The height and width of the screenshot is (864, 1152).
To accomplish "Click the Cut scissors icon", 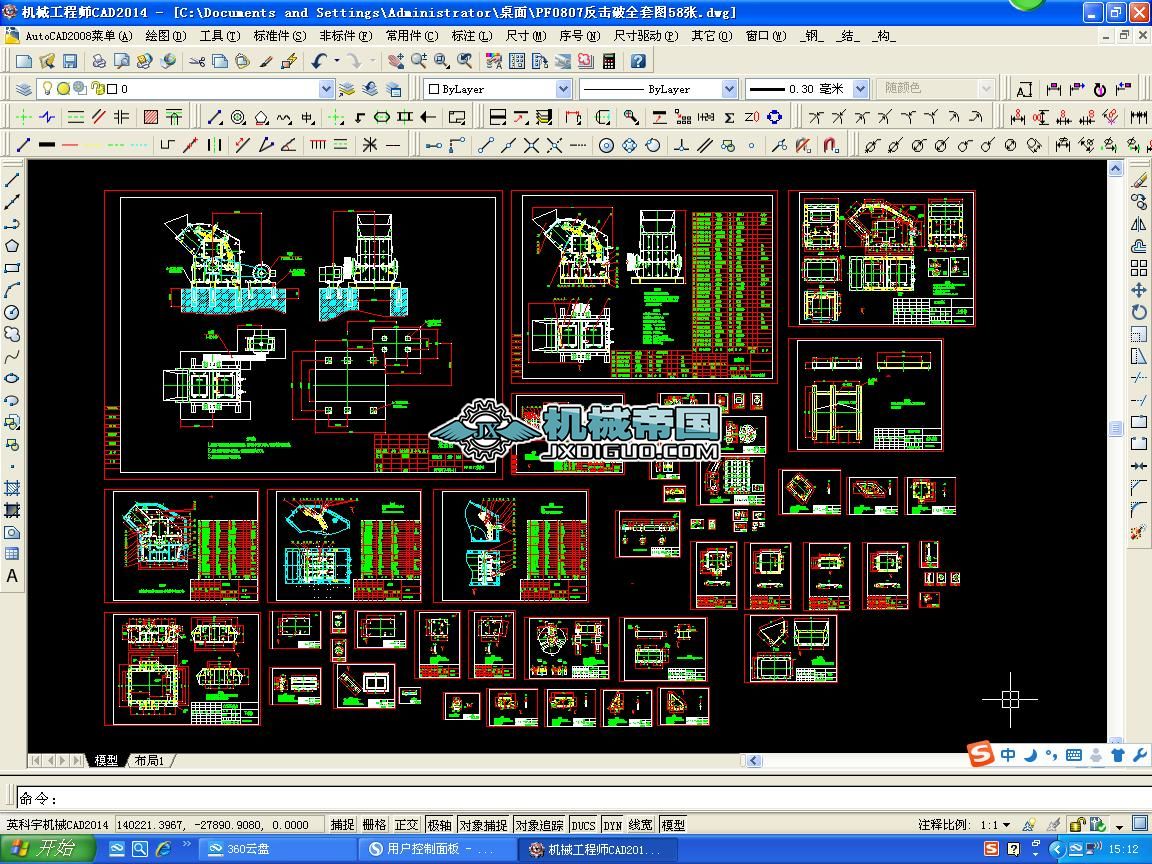I will tap(197, 62).
